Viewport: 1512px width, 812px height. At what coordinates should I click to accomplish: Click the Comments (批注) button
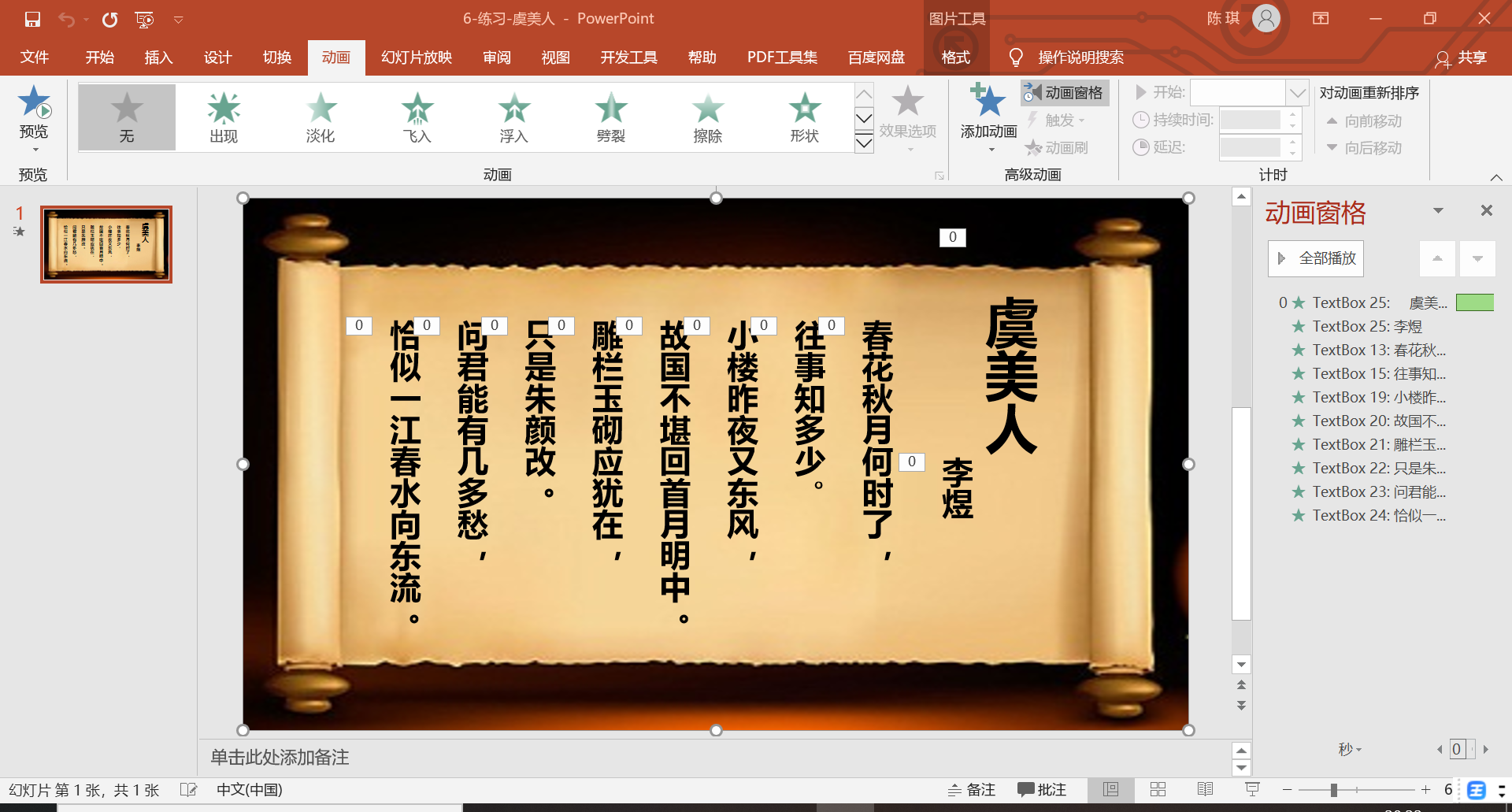pos(1041,790)
